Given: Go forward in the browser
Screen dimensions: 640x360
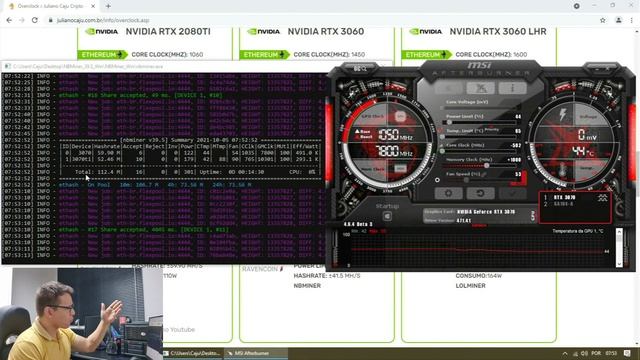Looking at the screenshot, I should click(x=22, y=20).
